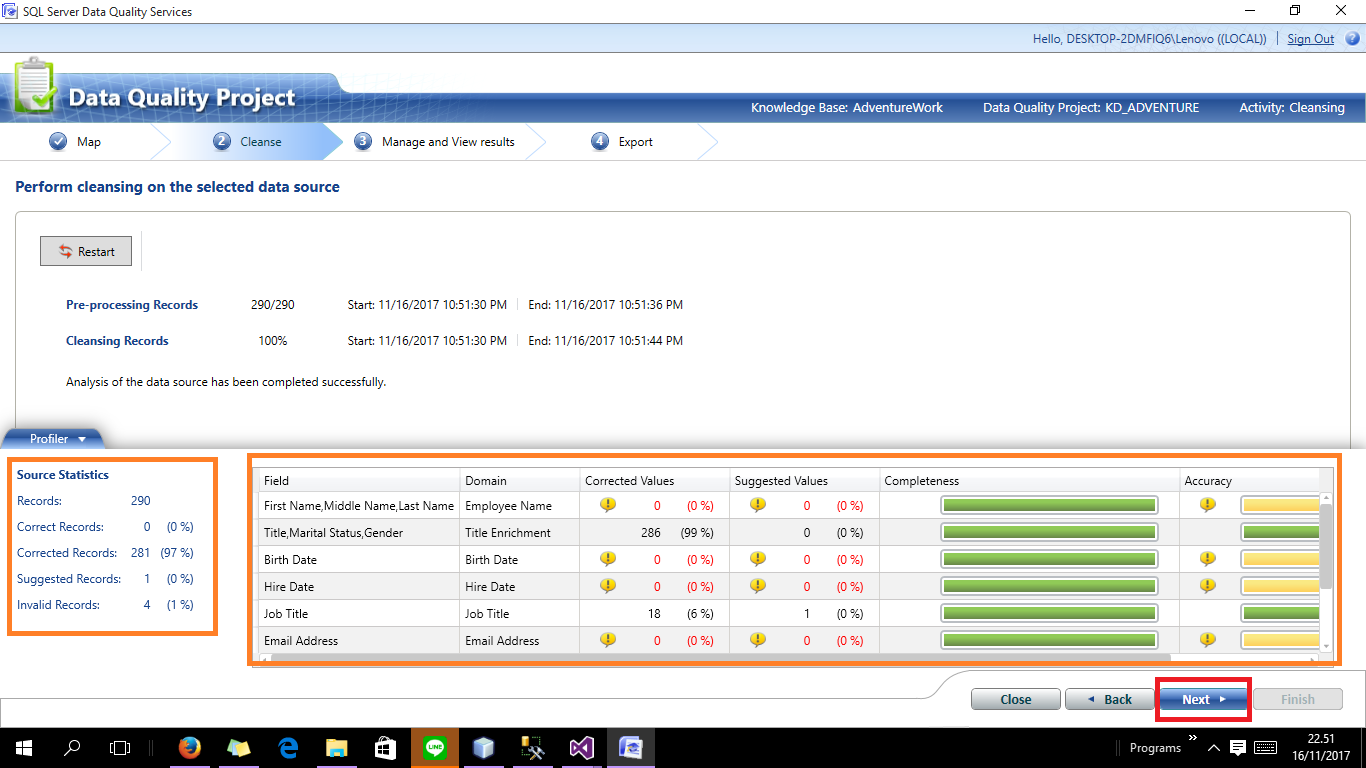Click the Restart button
Screen dimensions: 1366x768
(86, 252)
